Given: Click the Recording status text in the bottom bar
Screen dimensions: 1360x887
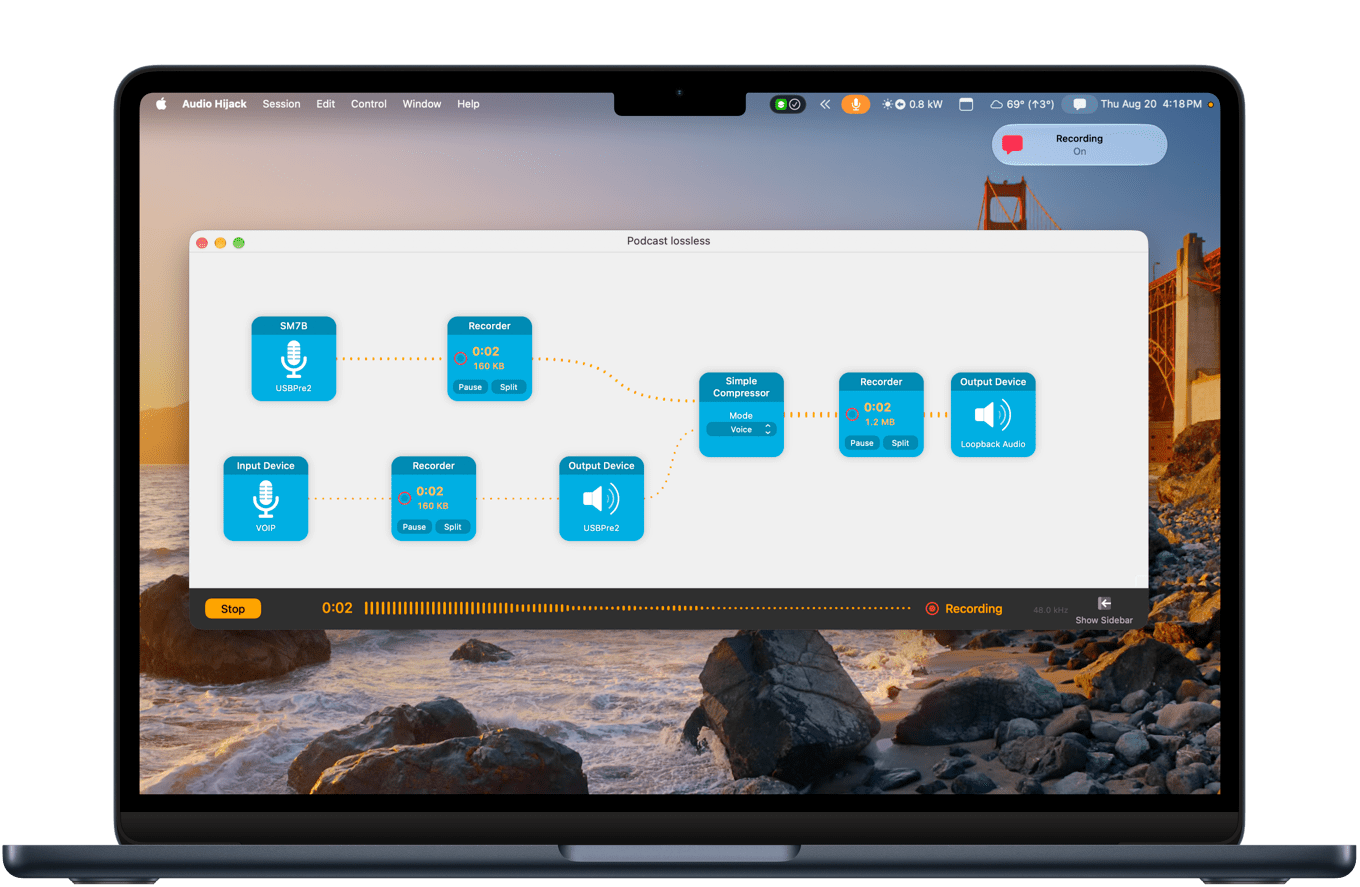Looking at the screenshot, I should 973,609.
